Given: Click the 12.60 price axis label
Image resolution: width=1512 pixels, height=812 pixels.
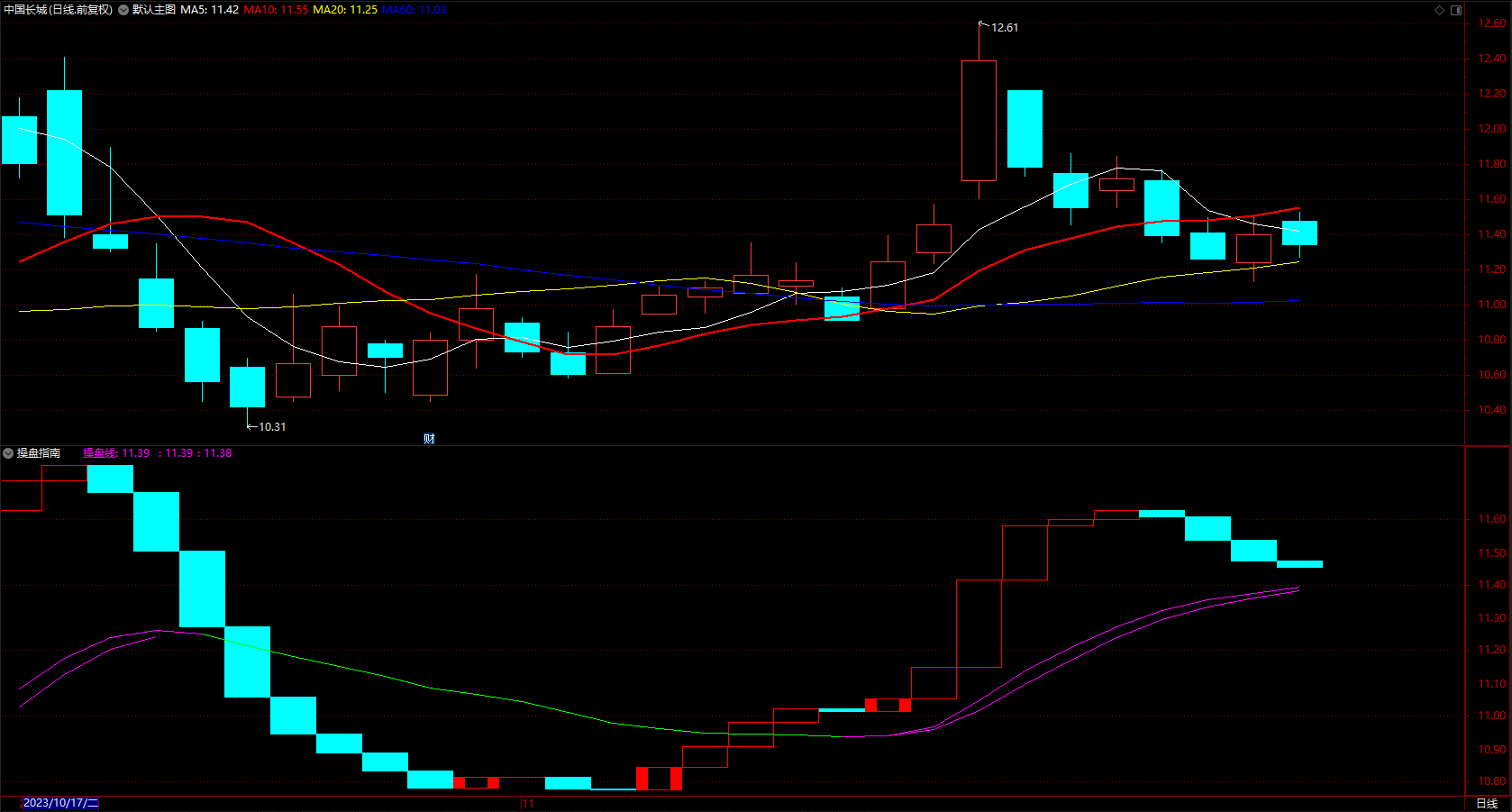Looking at the screenshot, I should [x=1491, y=23].
